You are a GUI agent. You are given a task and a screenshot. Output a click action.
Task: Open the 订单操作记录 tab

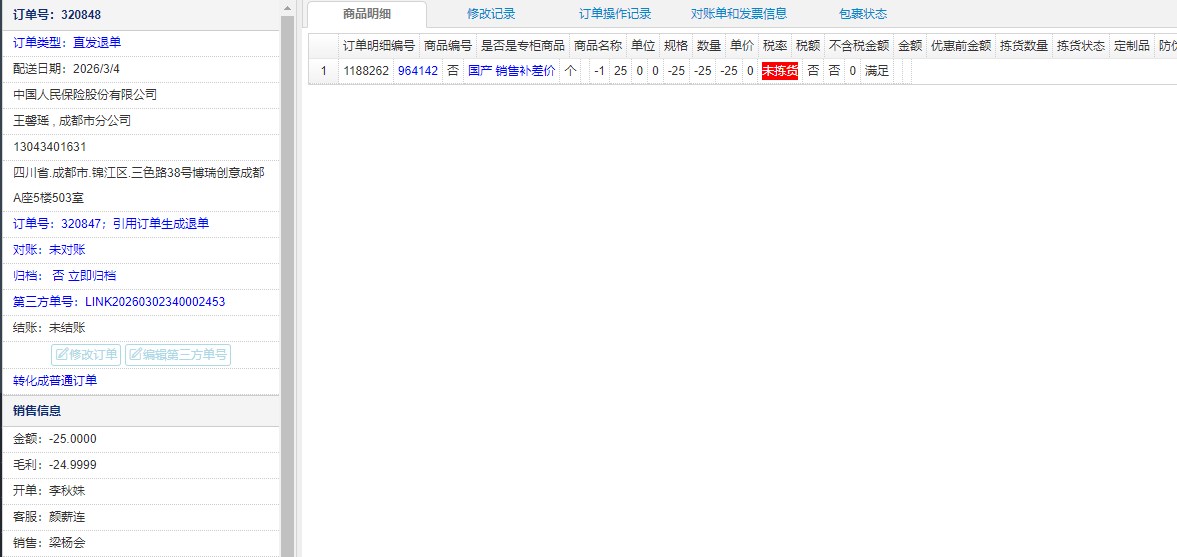pyautogui.click(x=615, y=14)
